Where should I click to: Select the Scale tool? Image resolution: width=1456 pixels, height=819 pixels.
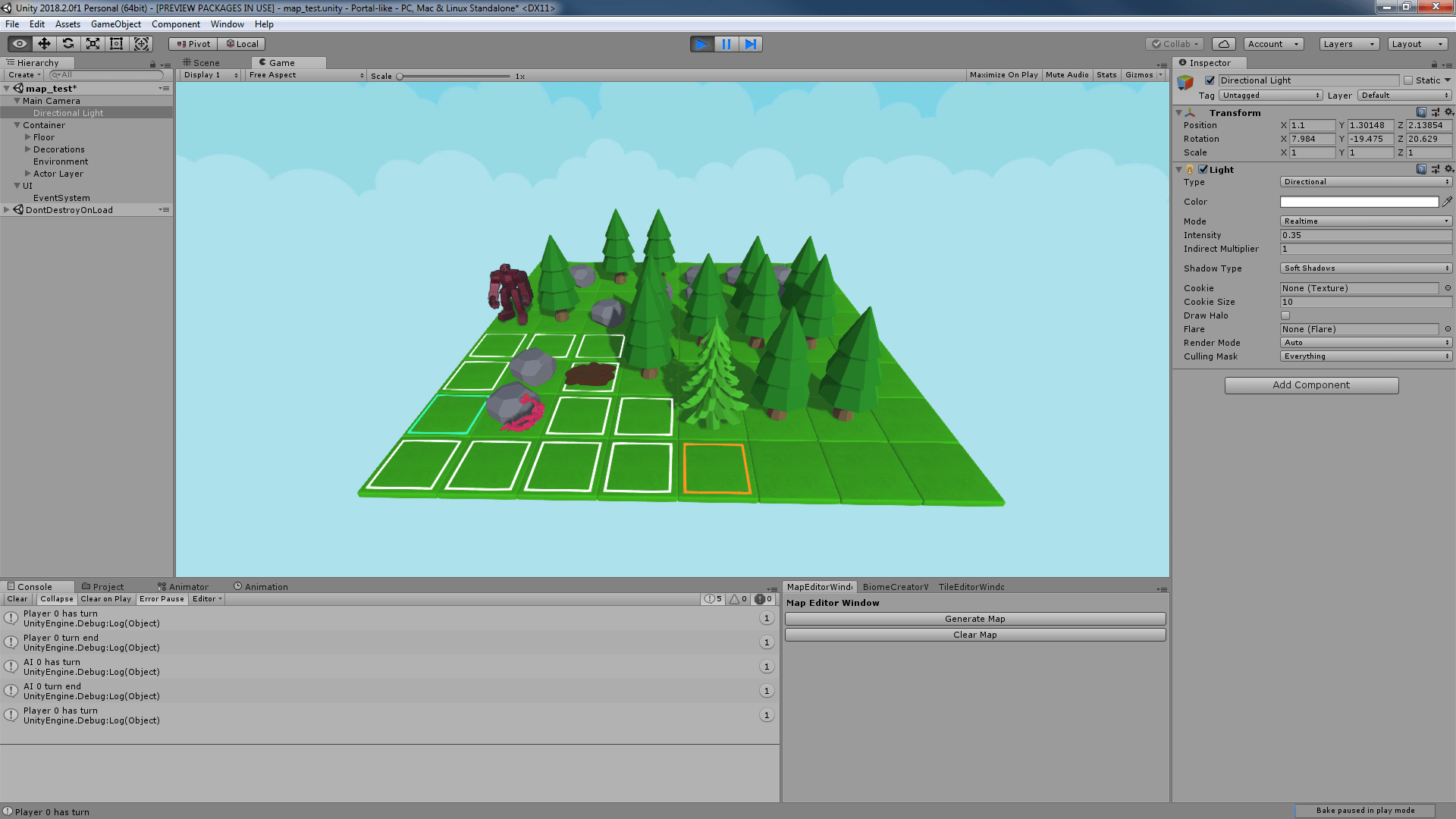pos(92,43)
